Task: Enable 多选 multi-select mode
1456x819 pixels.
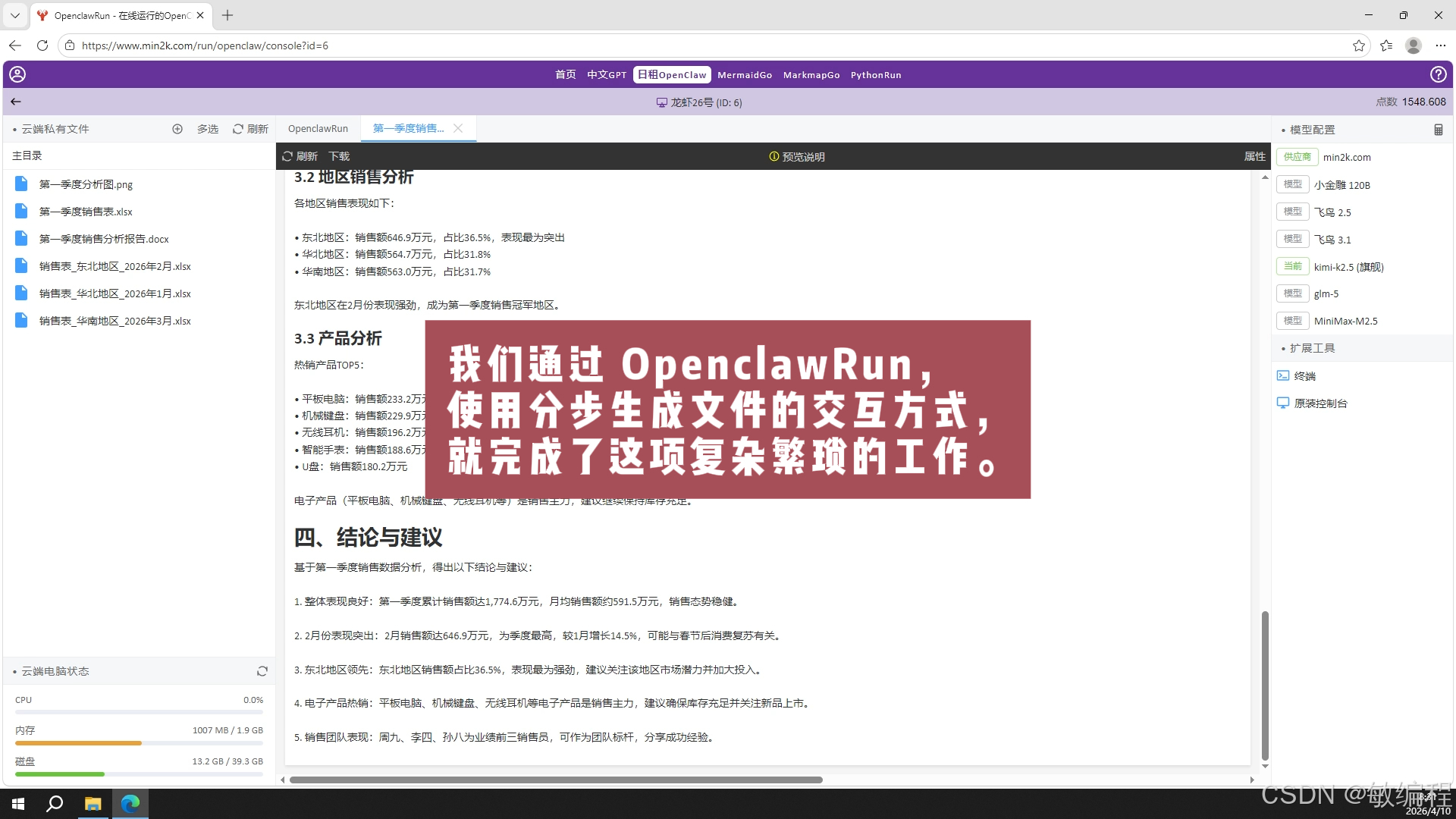Action: click(207, 129)
